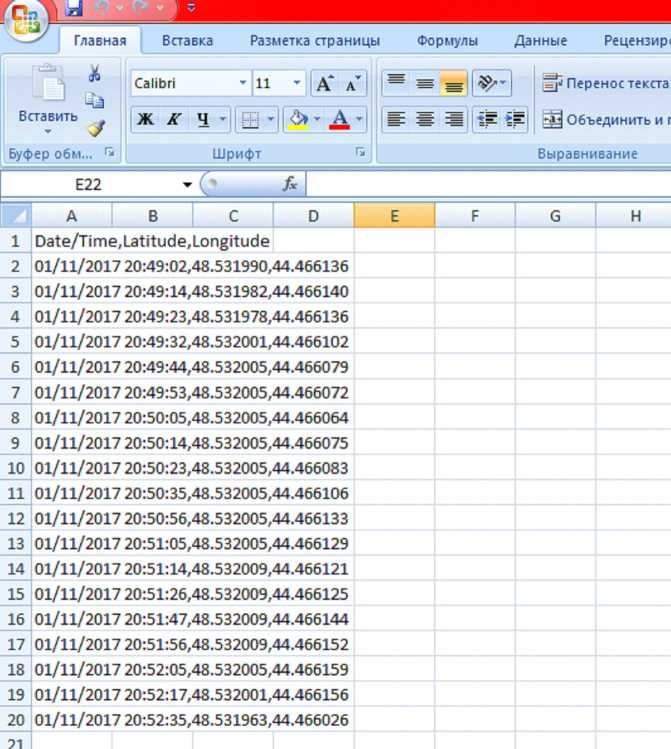
Task: Click cell with 20:50:05,48.532005,44.466064
Action: pos(192,417)
